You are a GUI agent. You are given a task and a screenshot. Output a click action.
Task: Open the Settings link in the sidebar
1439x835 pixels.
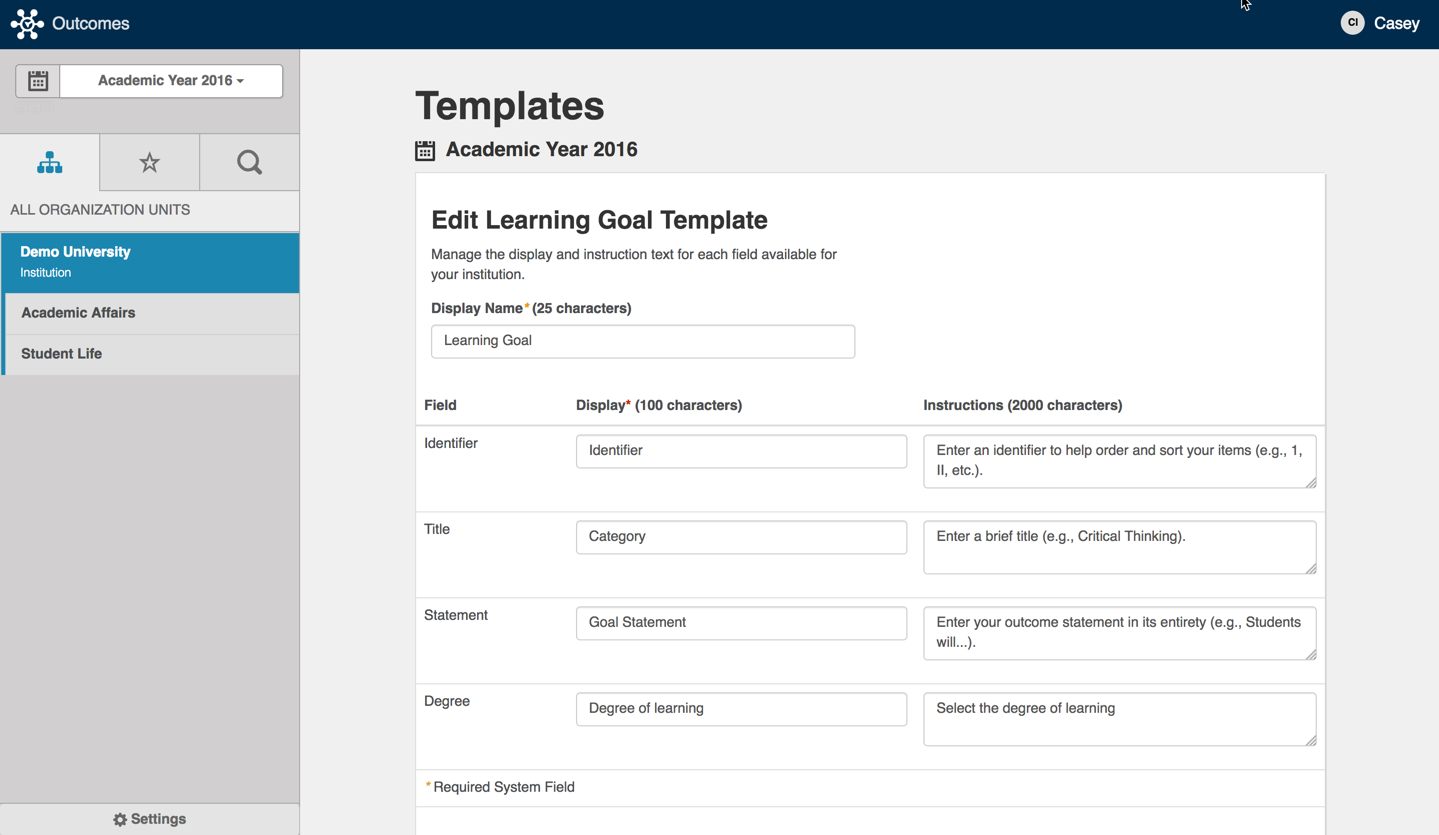coord(150,819)
